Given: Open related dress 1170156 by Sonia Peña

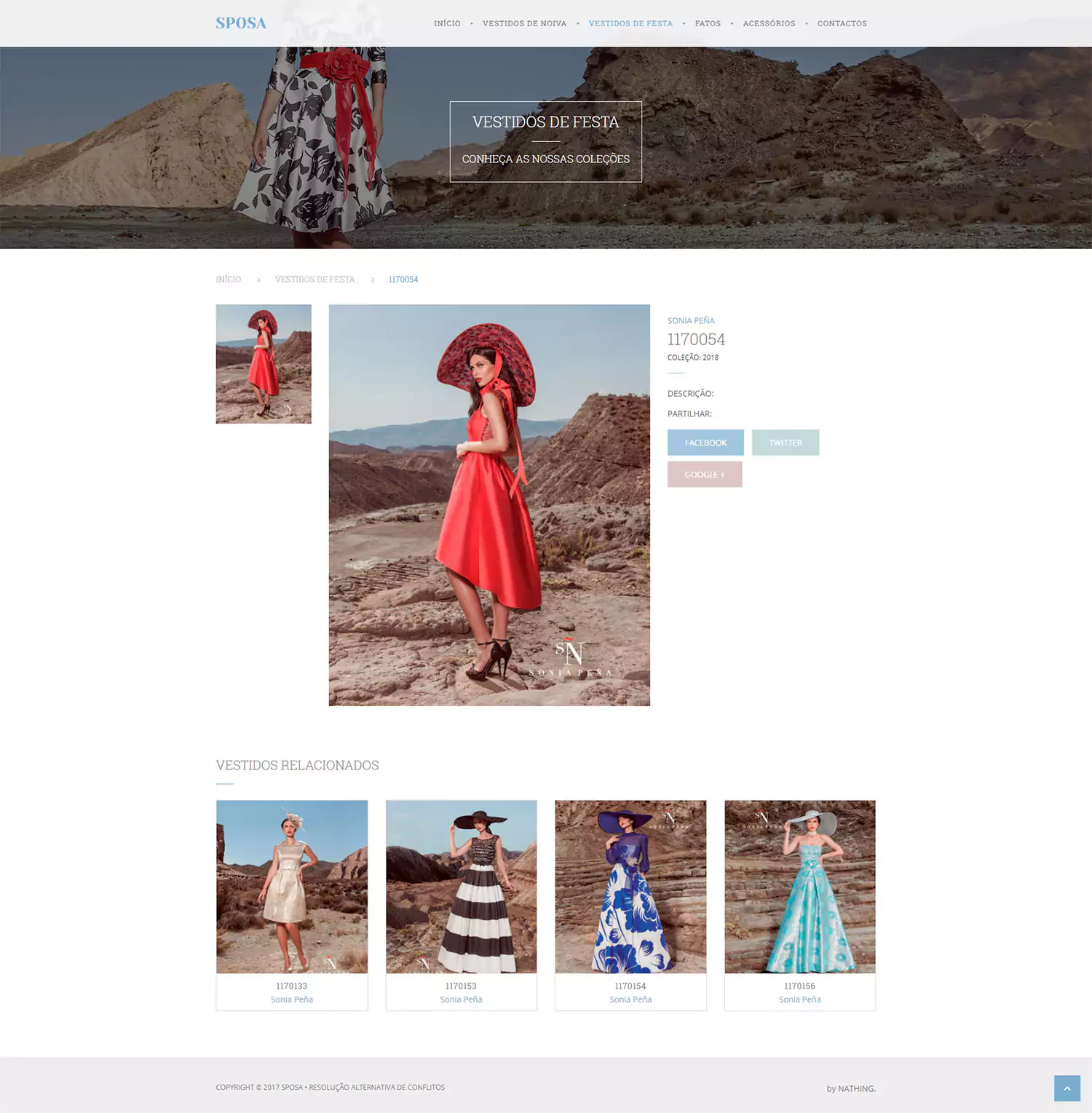Looking at the screenshot, I should [799, 888].
